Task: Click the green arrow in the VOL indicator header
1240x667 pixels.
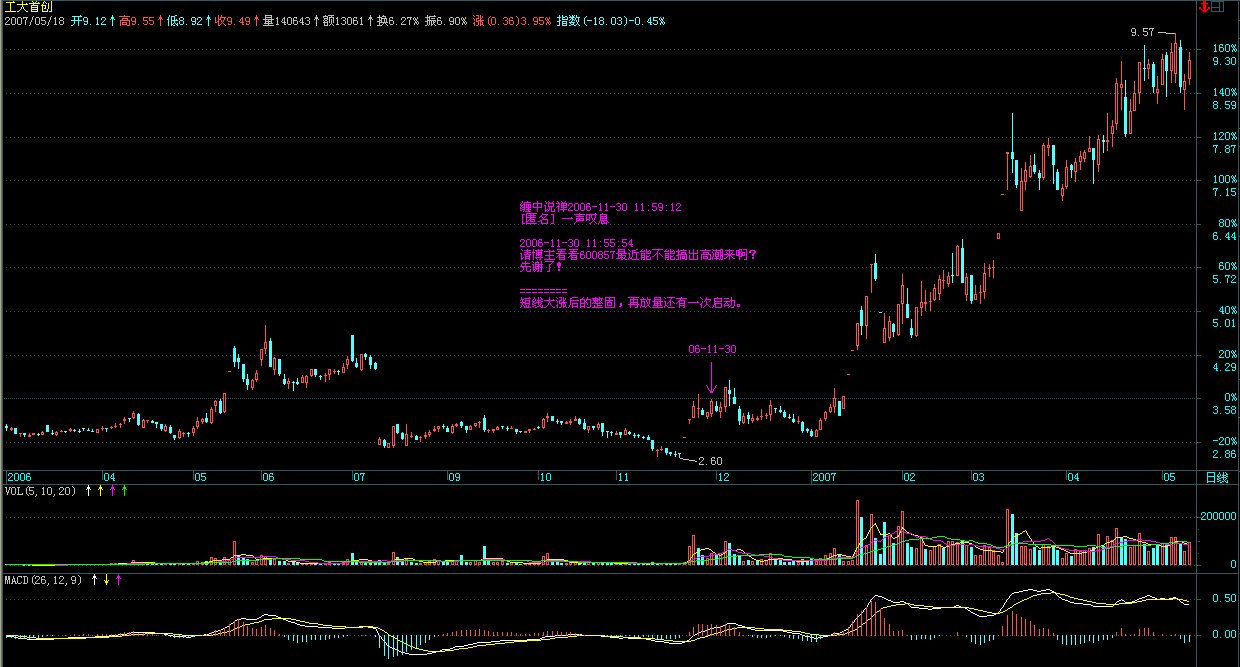Action: tap(124, 491)
